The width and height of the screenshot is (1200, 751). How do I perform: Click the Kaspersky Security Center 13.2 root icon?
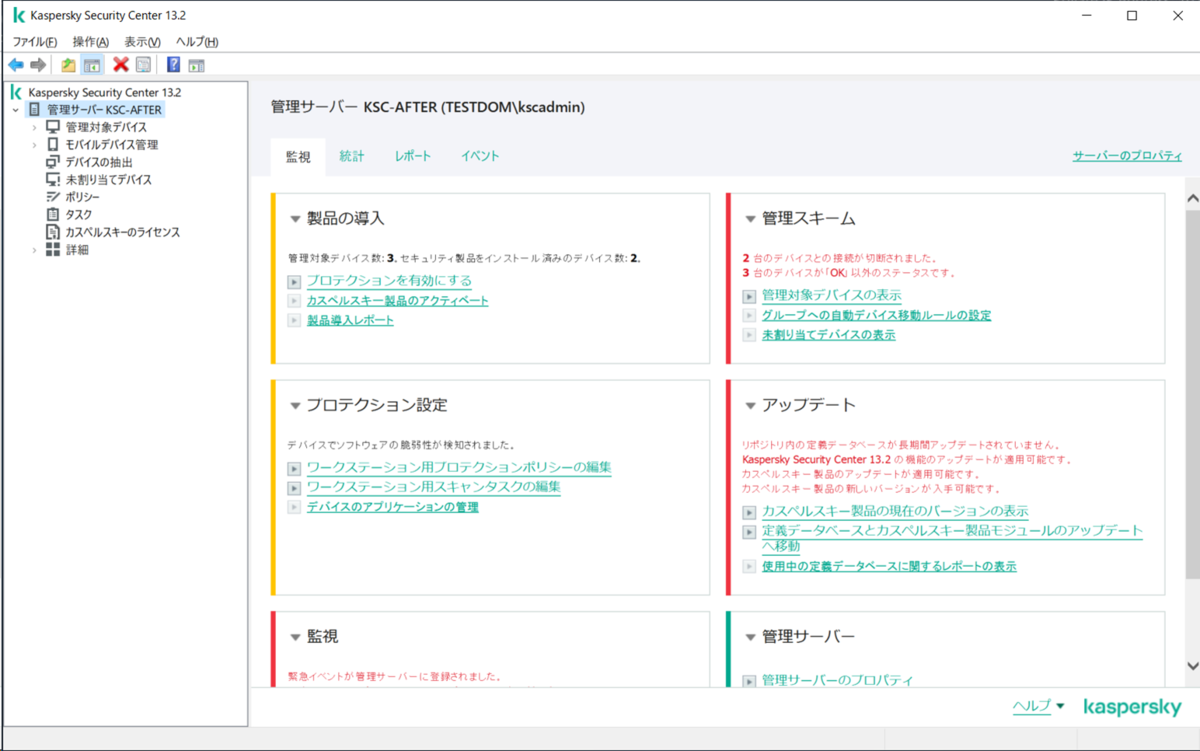click(x=16, y=92)
